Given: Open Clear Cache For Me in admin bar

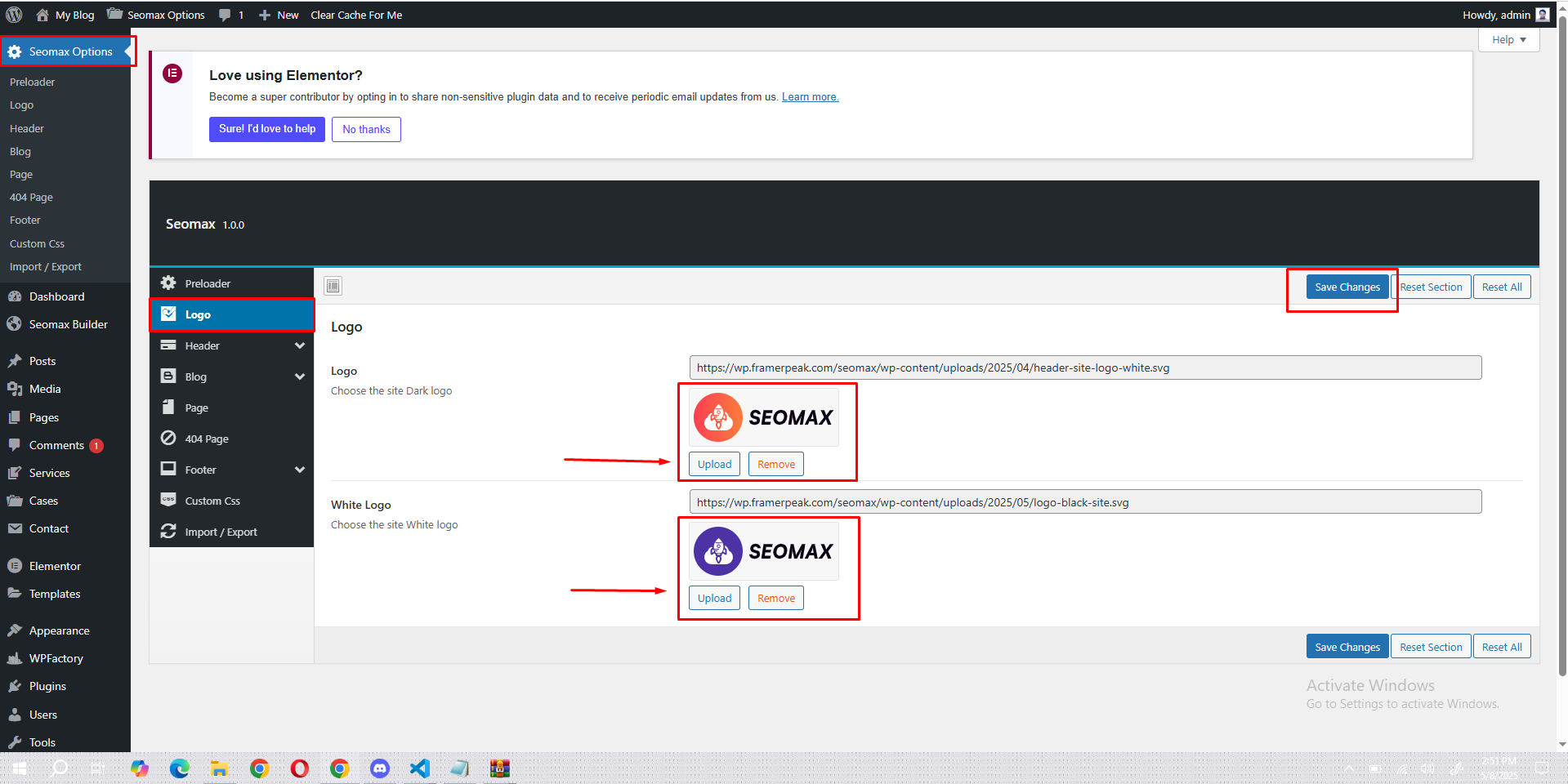Looking at the screenshot, I should pos(356,15).
